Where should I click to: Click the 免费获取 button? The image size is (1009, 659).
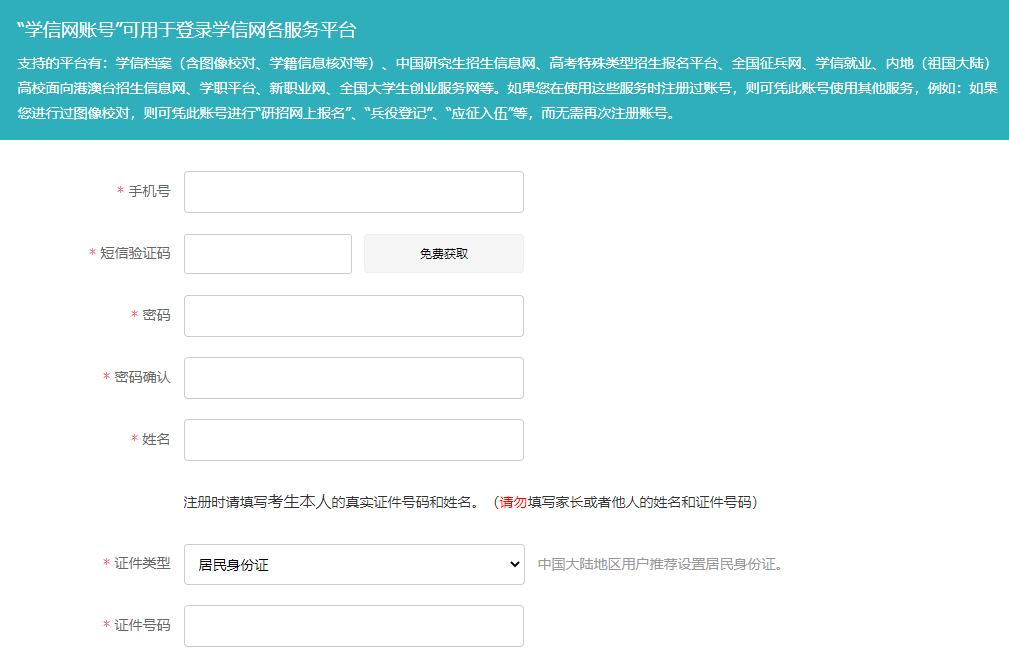[444, 254]
